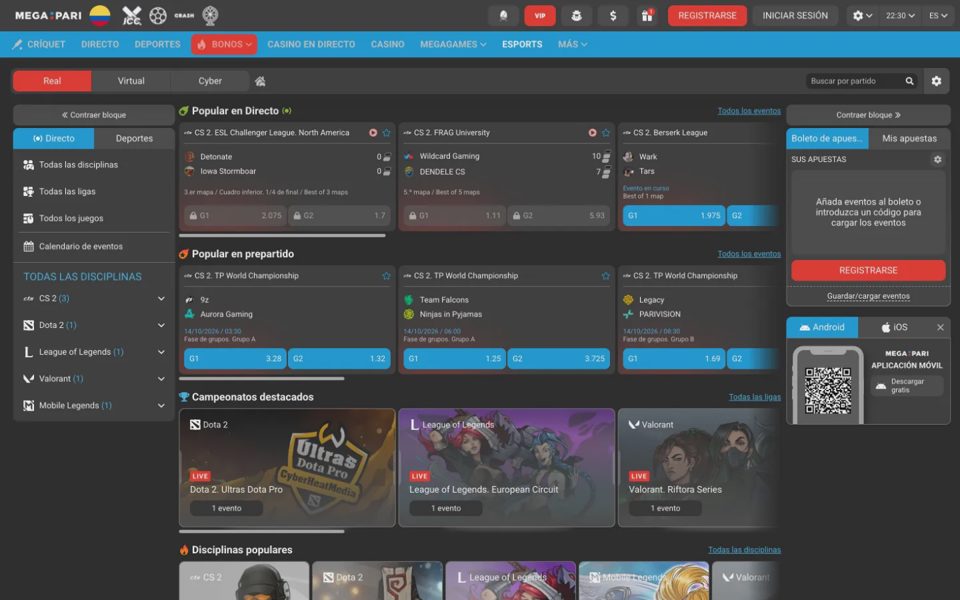Click Registrarse button in the header

coord(707,15)
